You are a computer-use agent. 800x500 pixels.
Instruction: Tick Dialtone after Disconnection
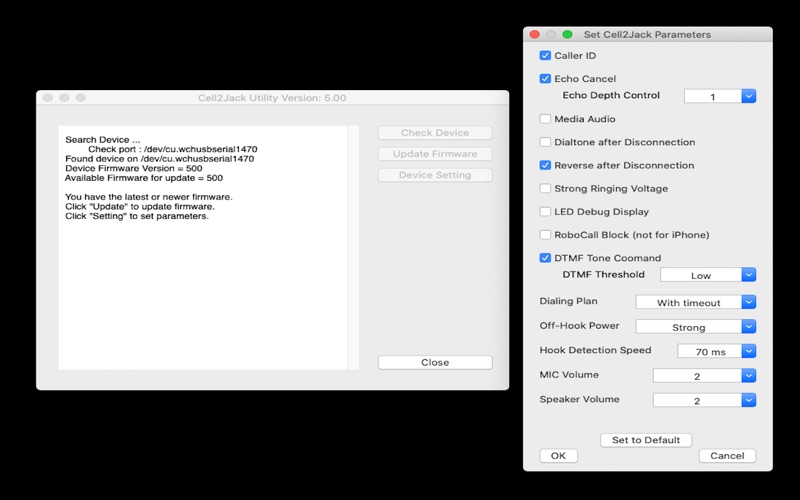545,142
